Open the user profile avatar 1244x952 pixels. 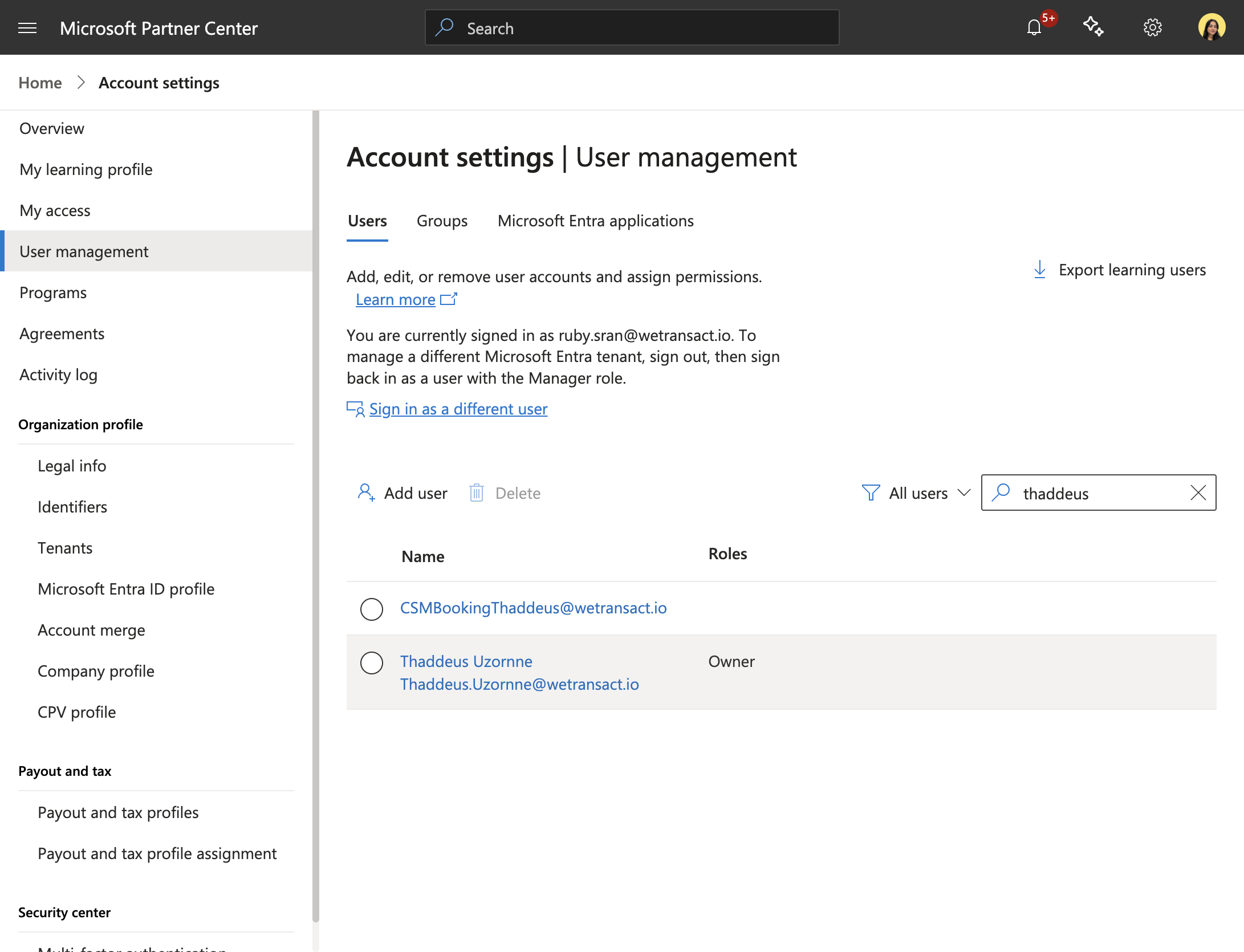1212,27
